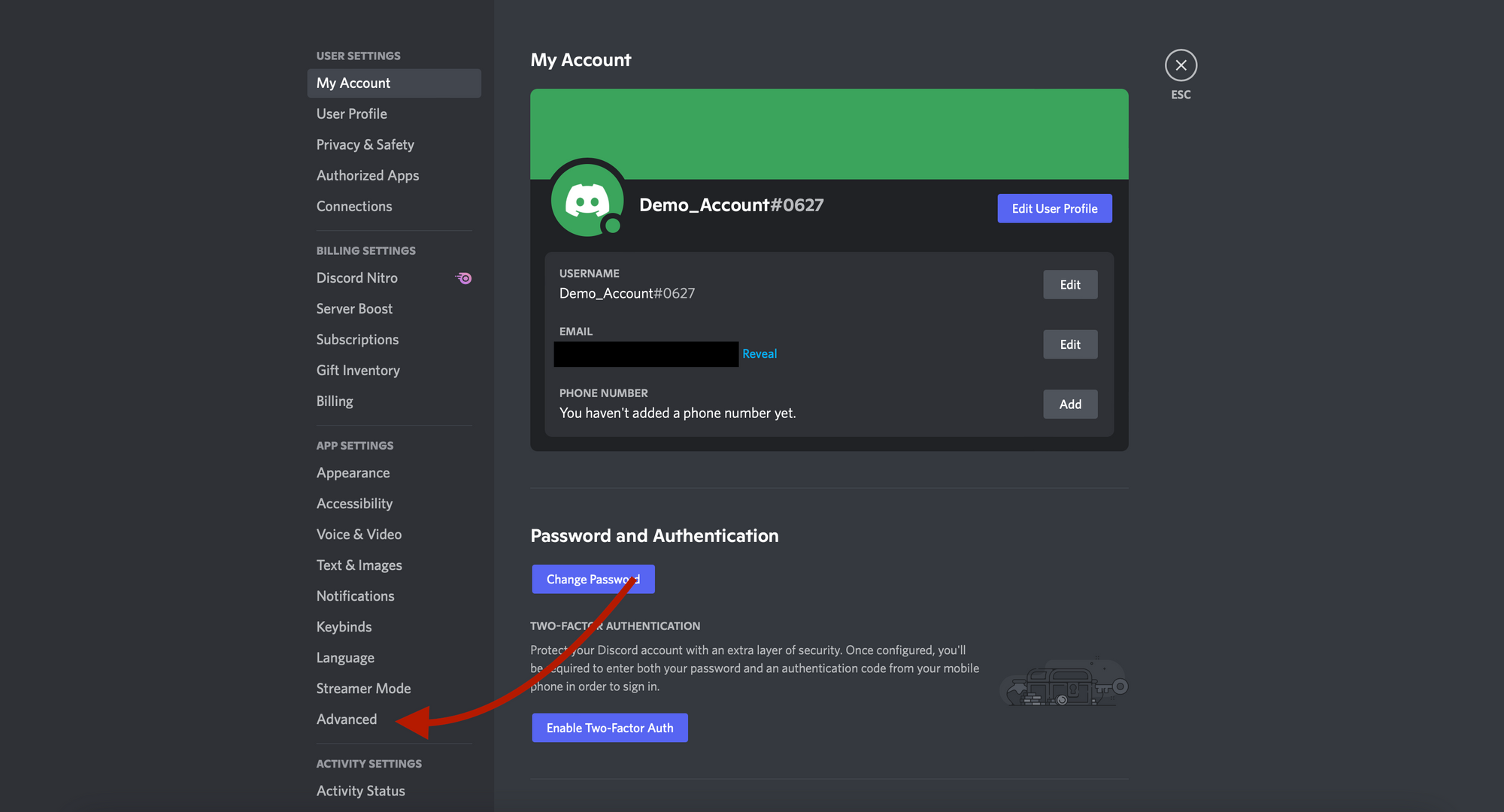Open Connections settings page
The height and width of the screenshot is (812, 1504).
coord(354,206)
